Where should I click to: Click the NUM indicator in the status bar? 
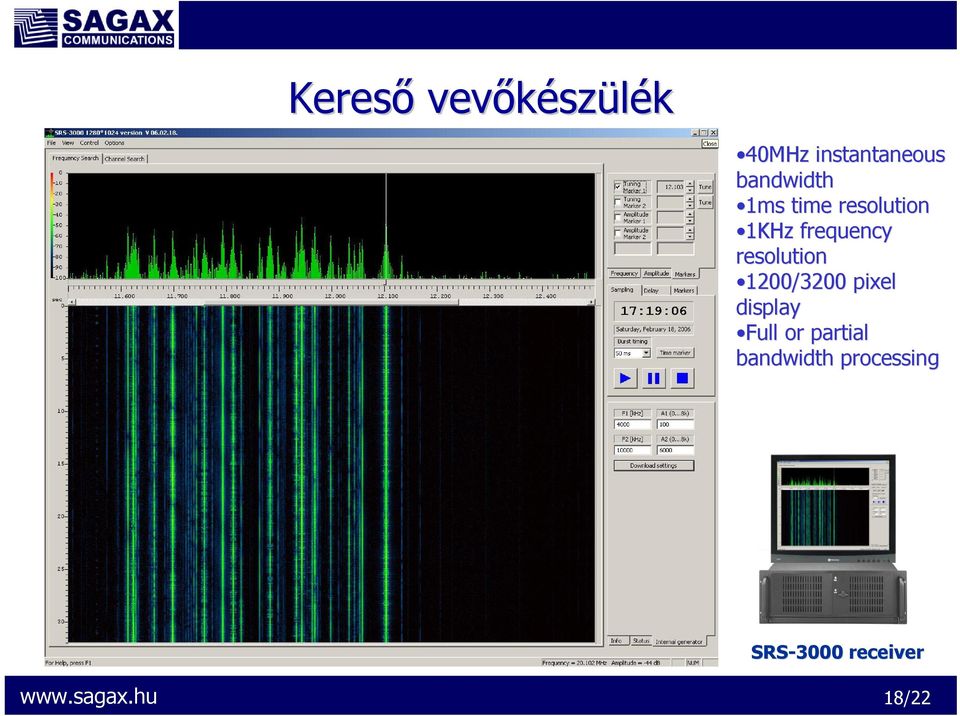(x=693, y=662)
